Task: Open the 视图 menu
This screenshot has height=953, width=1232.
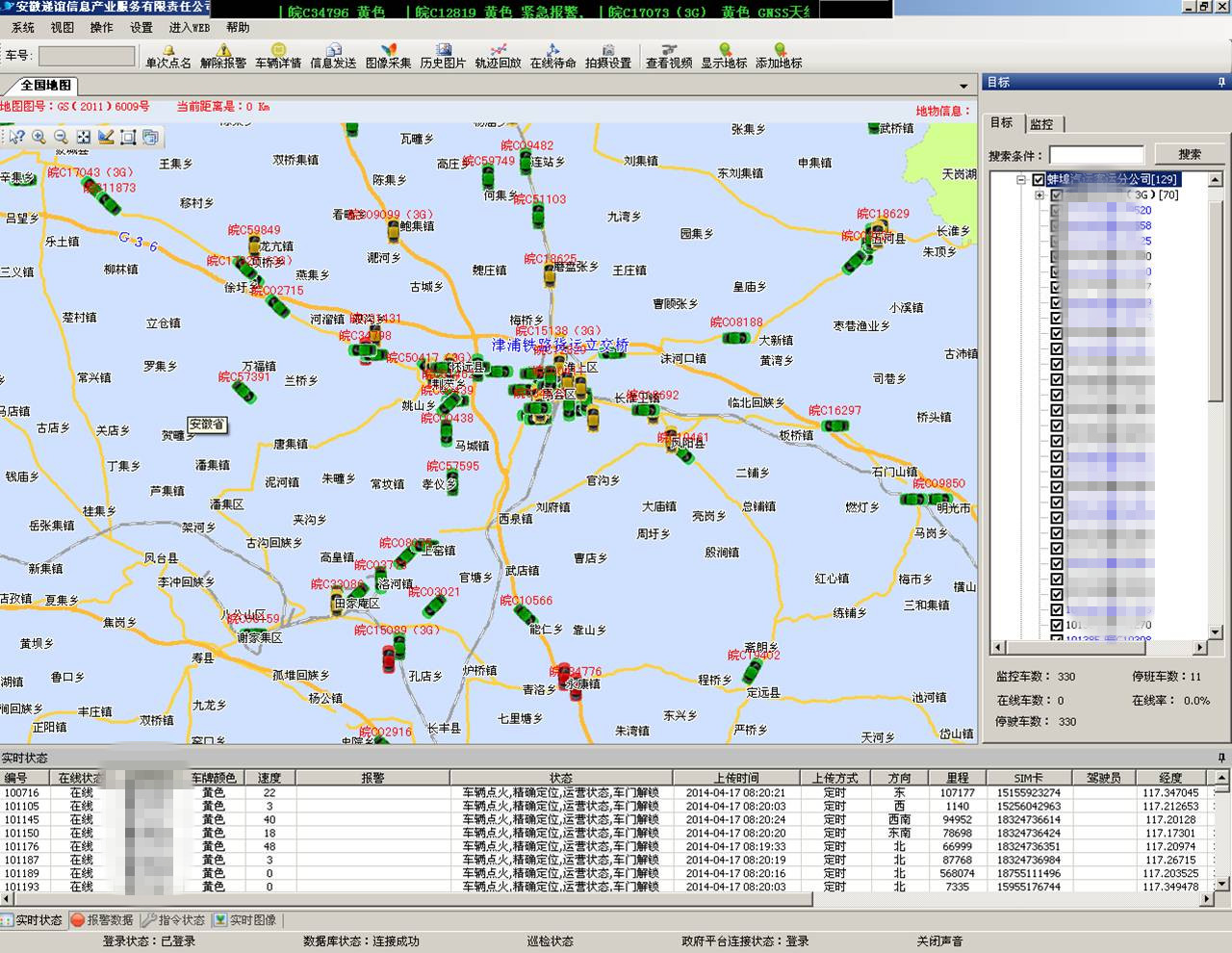Action: [62, 28]
